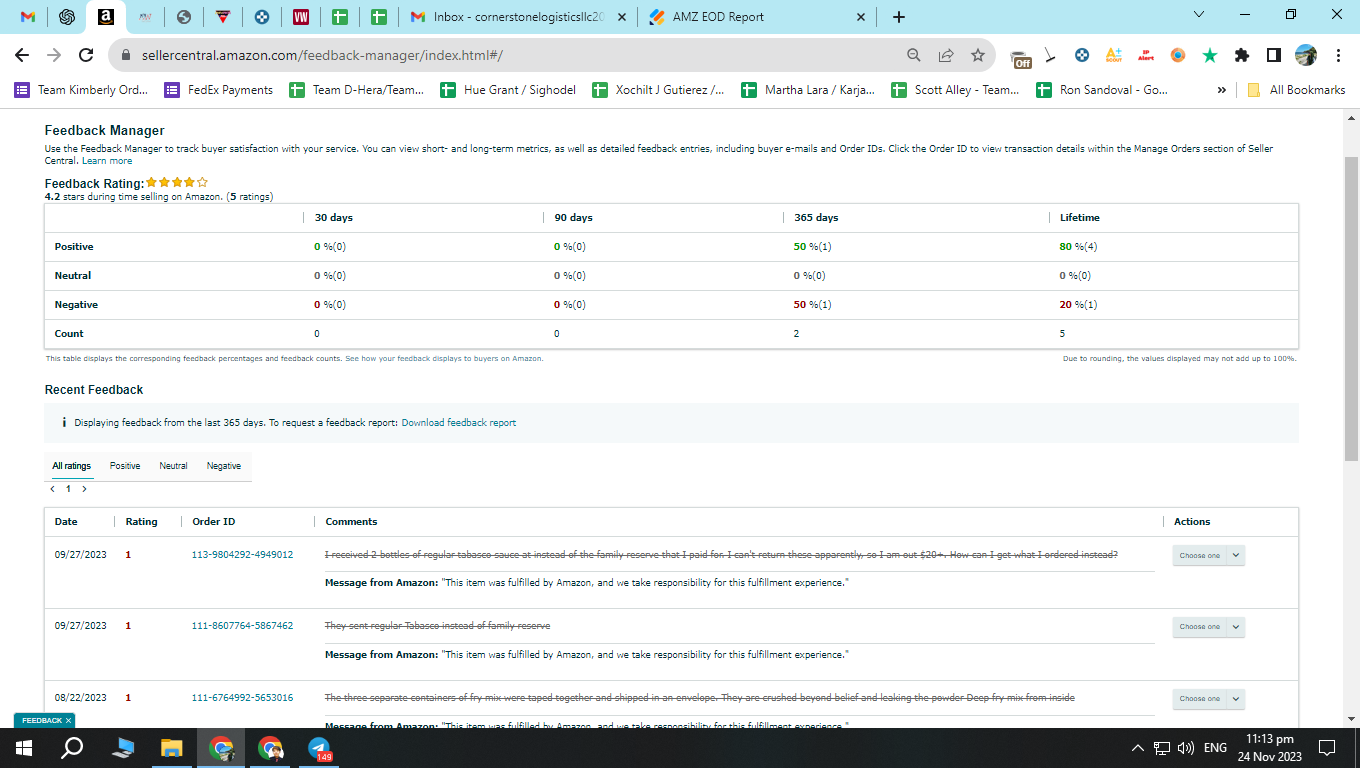
Task: Show hidden system tray icons
Action: tap(1137, 748)
